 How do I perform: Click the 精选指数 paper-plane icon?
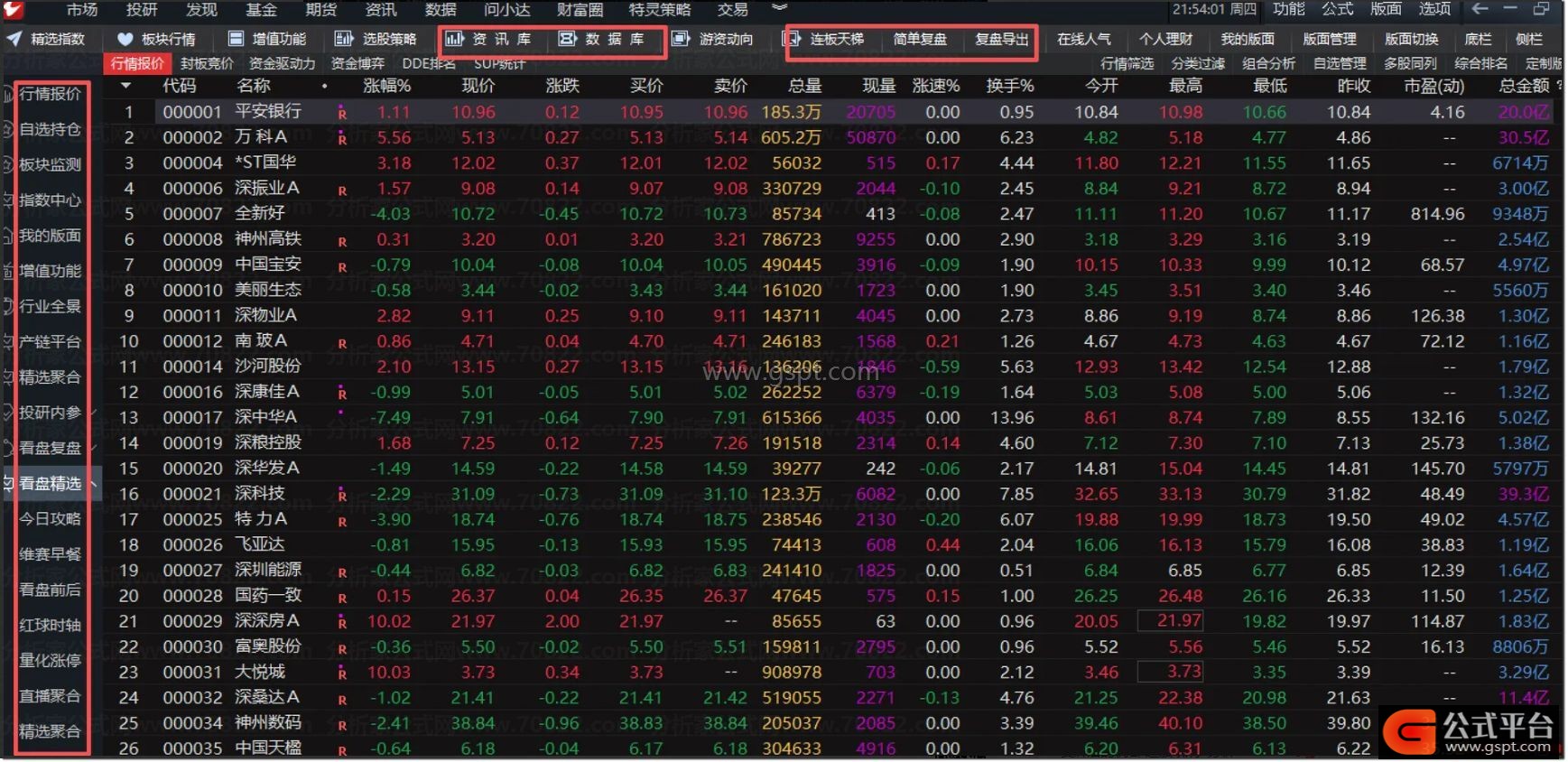tap(14, 39)
